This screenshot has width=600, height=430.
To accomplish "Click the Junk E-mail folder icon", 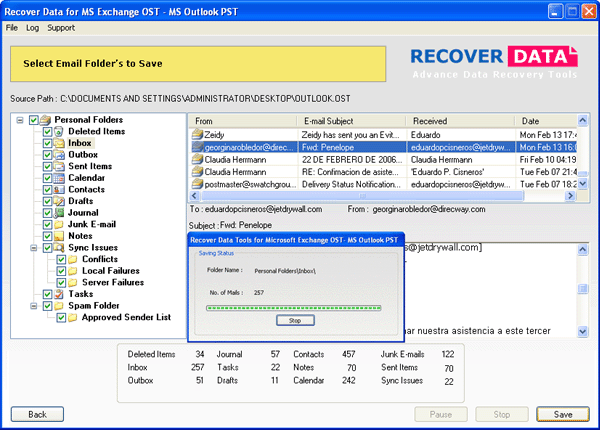I will [59, 225].
